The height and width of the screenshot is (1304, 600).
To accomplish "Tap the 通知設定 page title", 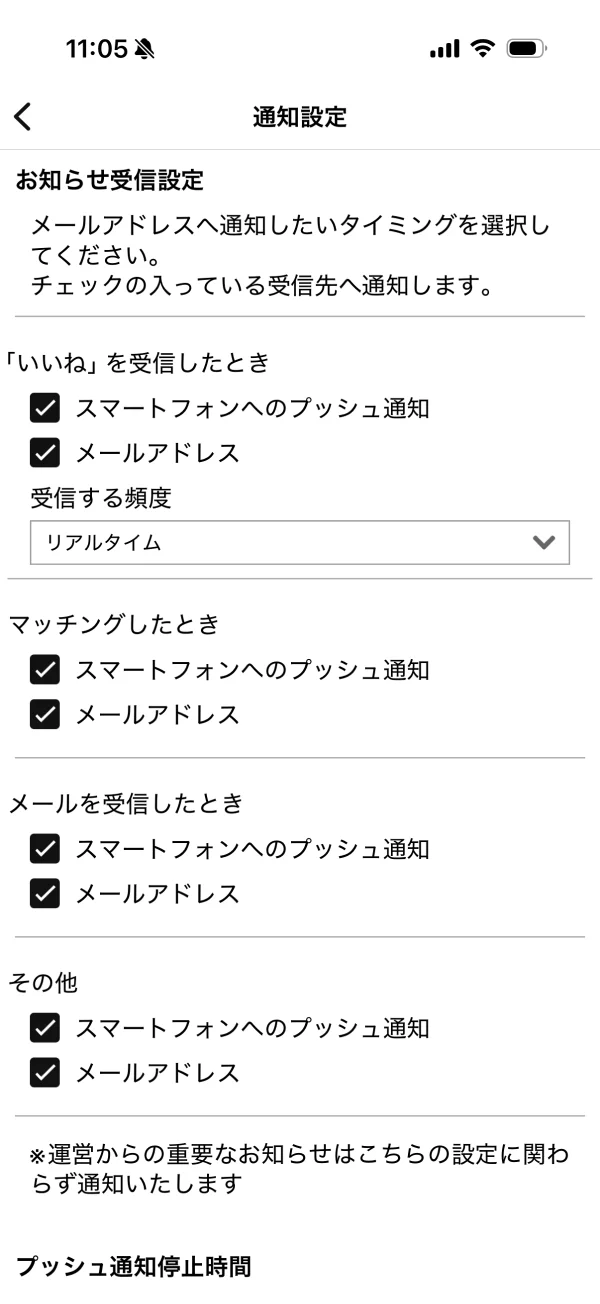I will tap(300, 117).
